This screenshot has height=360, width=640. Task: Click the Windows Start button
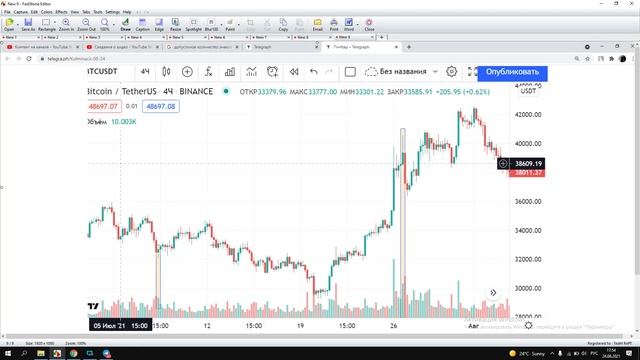click(x=7, y=353)
